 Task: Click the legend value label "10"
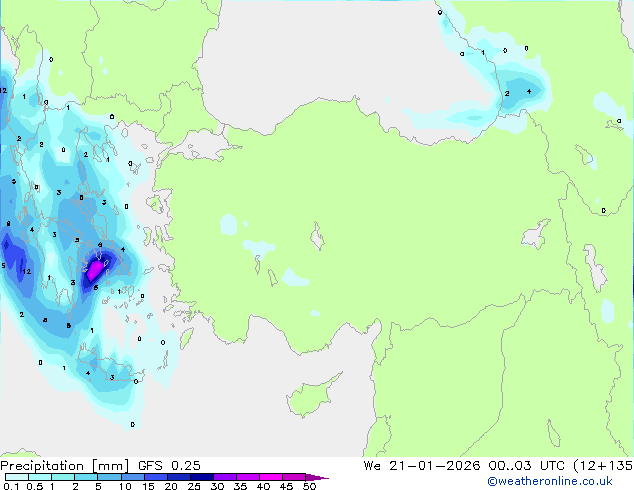click(x=125, y=486)
